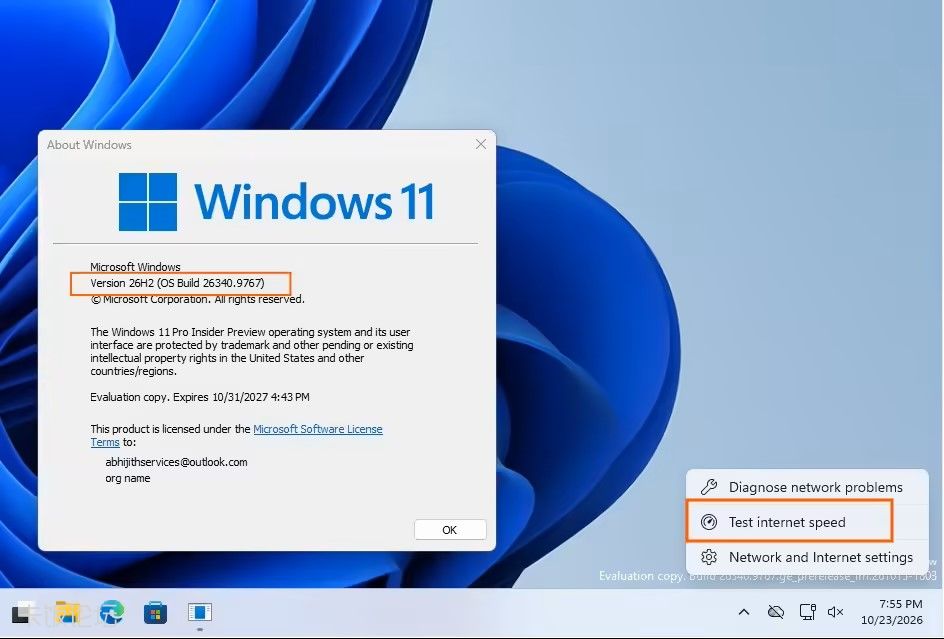Viewport: 944px width, 639px height.
Task: Close the About Windows dialog
Action: (x=481, y=145)
